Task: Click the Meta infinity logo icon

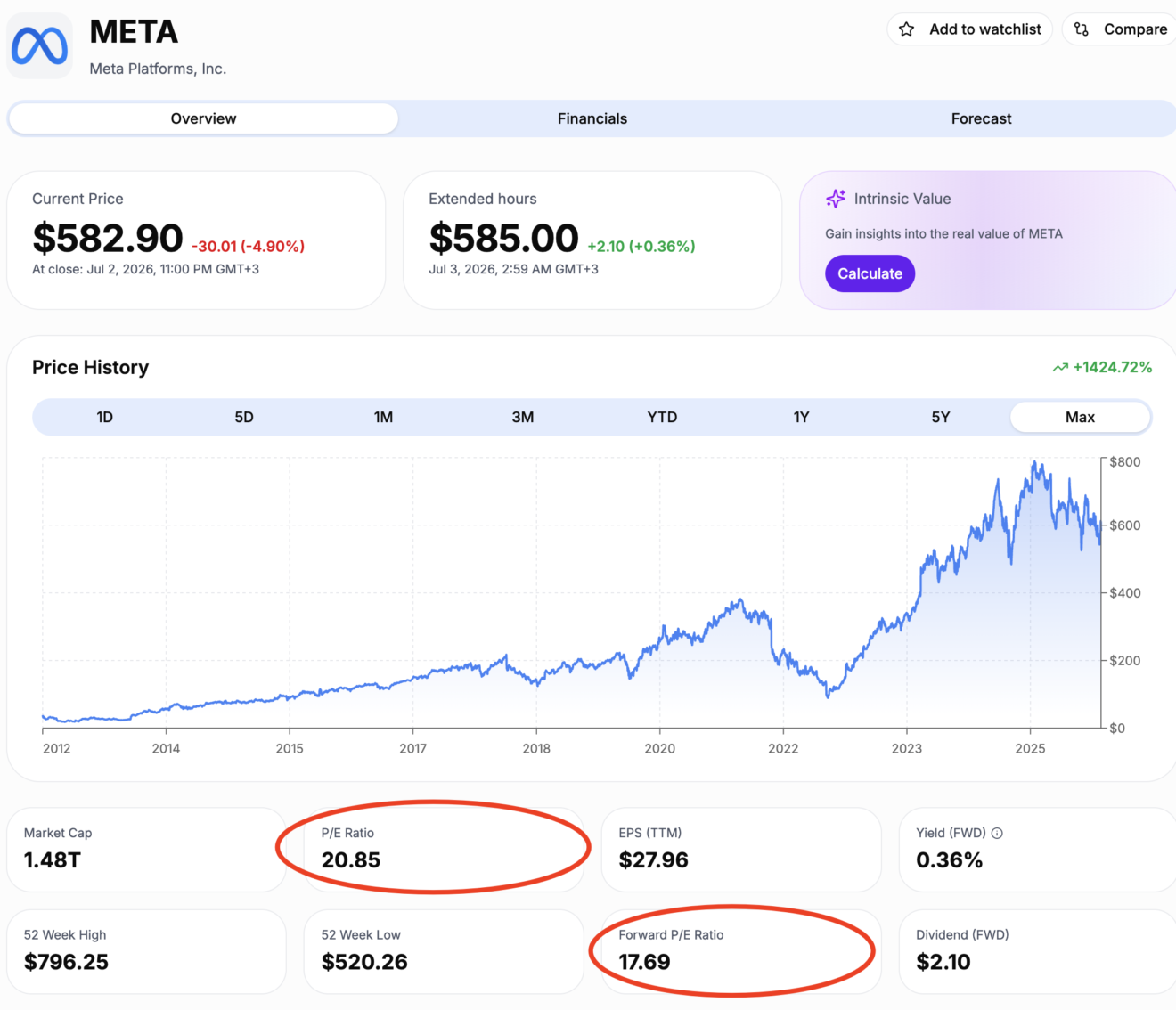Action: pos(39,45)
